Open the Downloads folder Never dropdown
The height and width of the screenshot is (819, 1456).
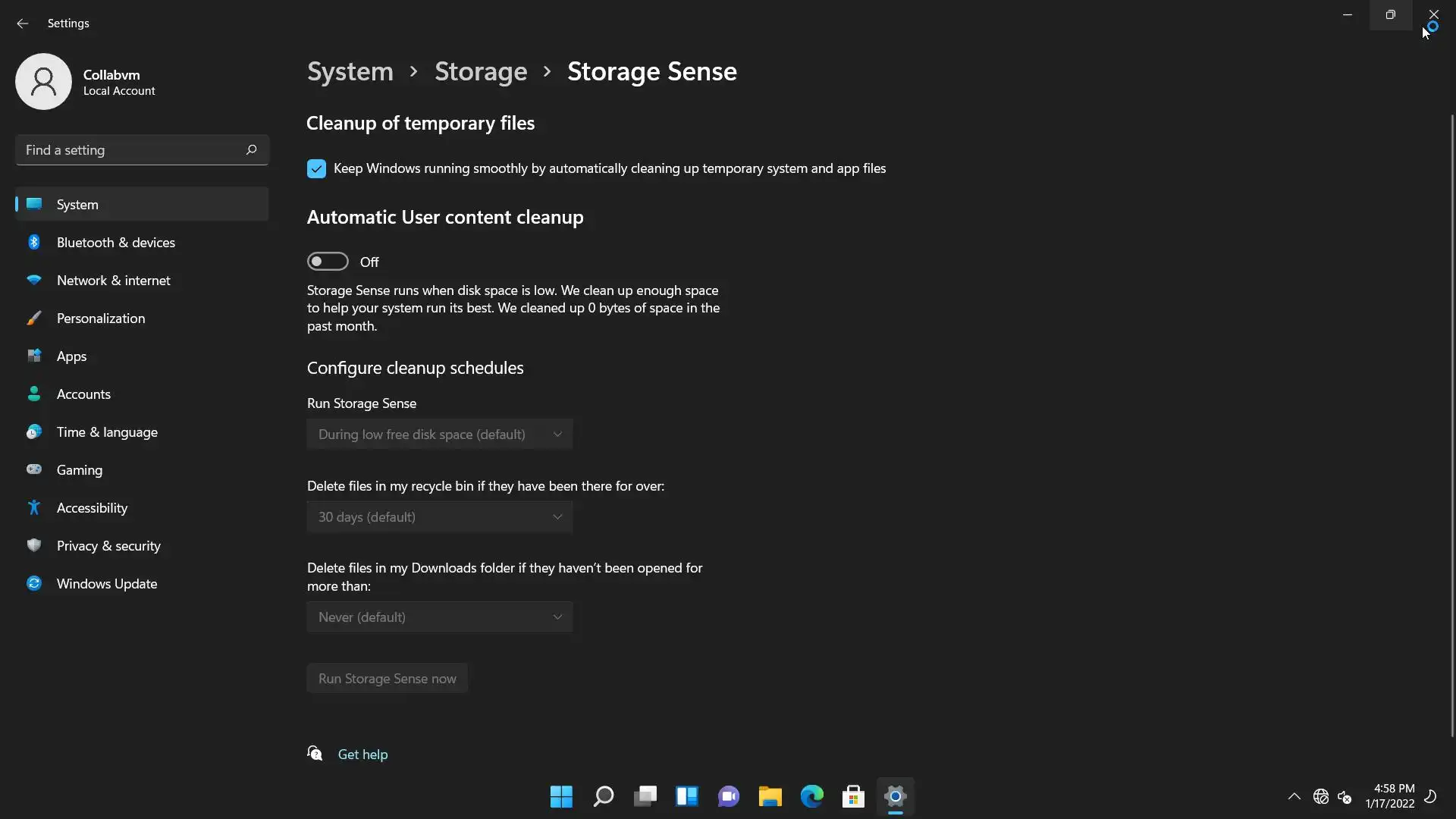439,617
